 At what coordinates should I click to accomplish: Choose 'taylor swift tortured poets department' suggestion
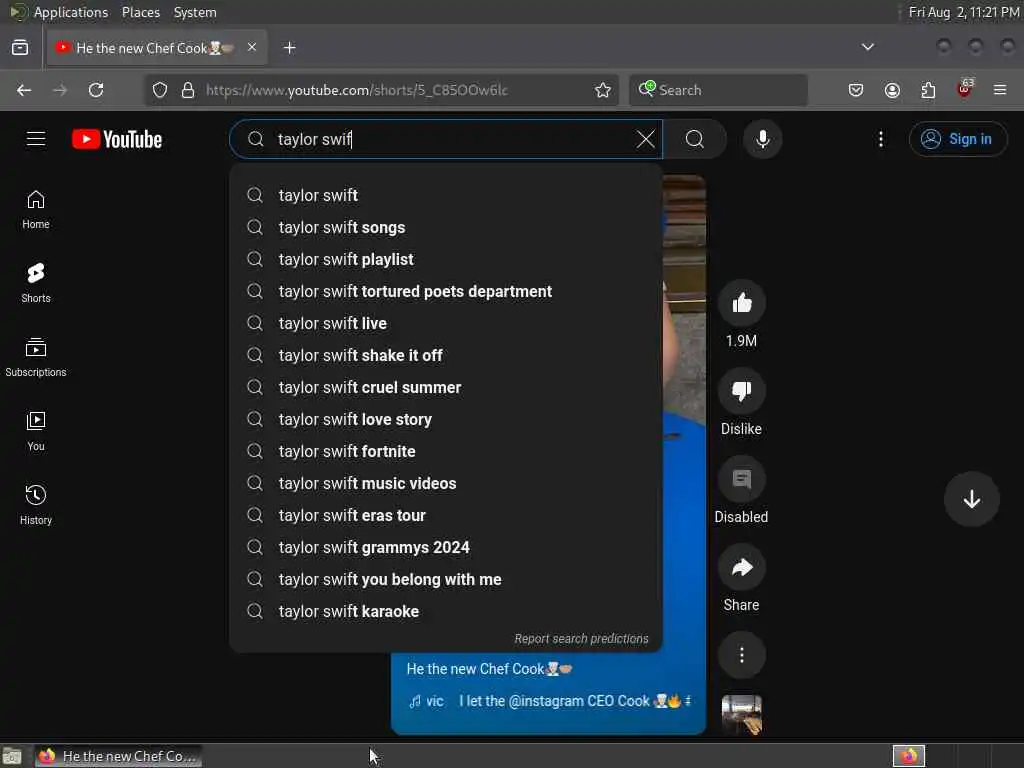[446, 291]
